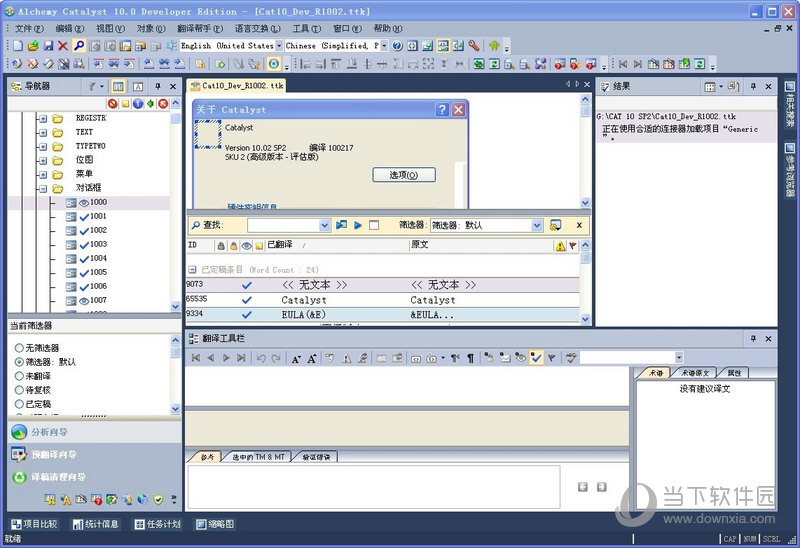This screenshot has width=800, height=548.
Task: Run the search with the blue play icon
Action: coord(358,225)
